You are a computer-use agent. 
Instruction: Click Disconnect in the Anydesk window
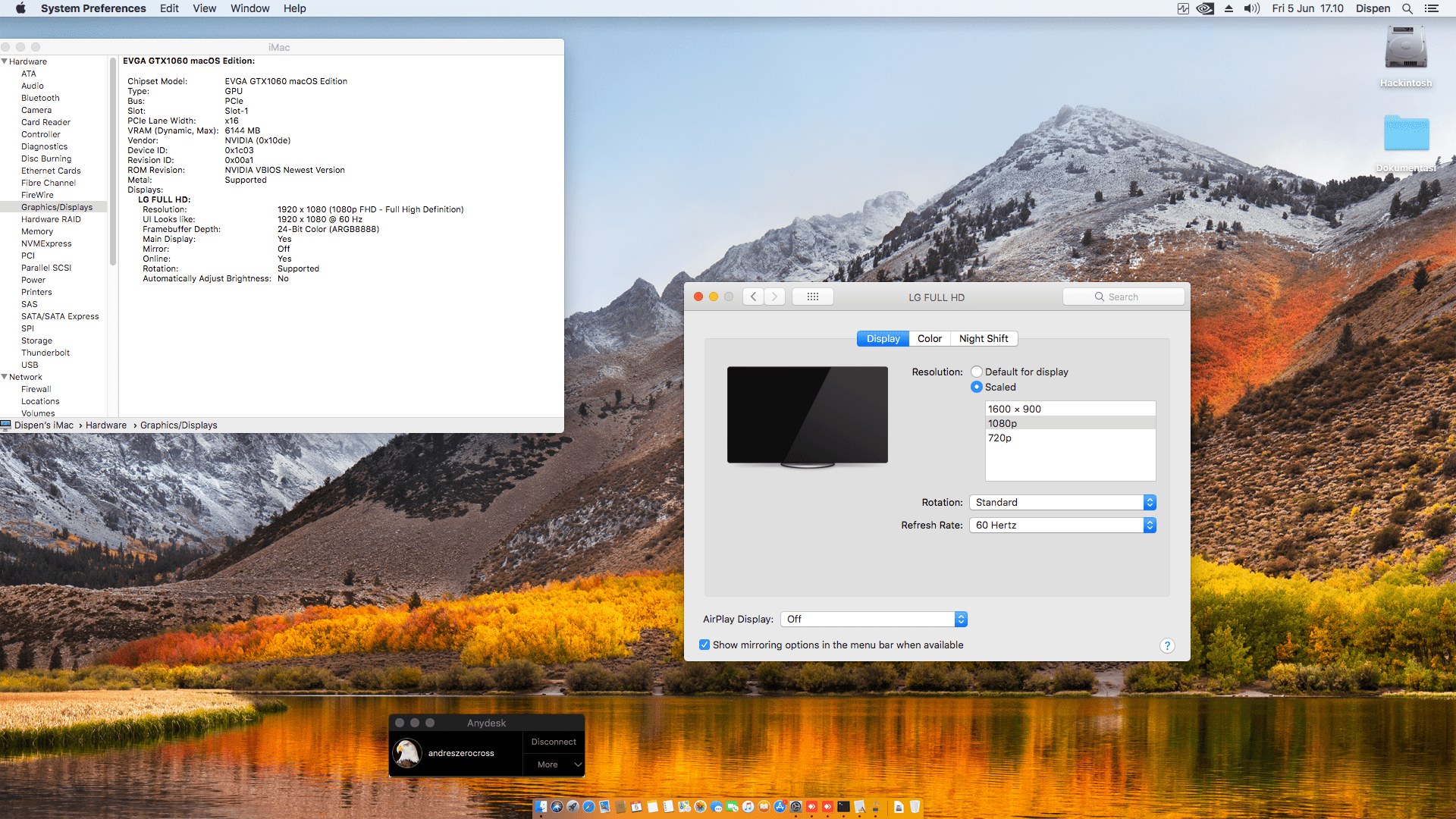[x=553, y=742]
